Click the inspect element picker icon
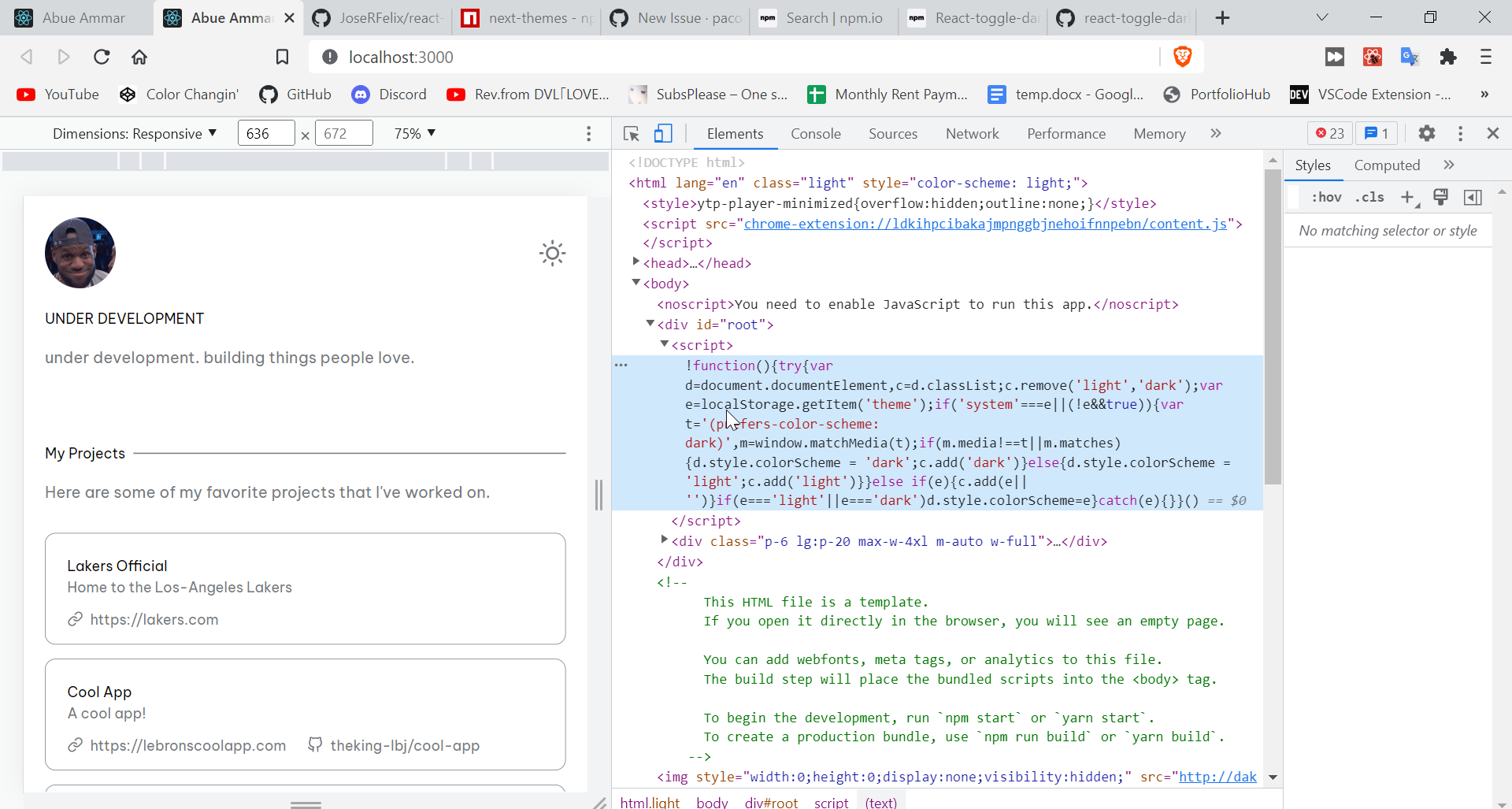 [631, 134]
